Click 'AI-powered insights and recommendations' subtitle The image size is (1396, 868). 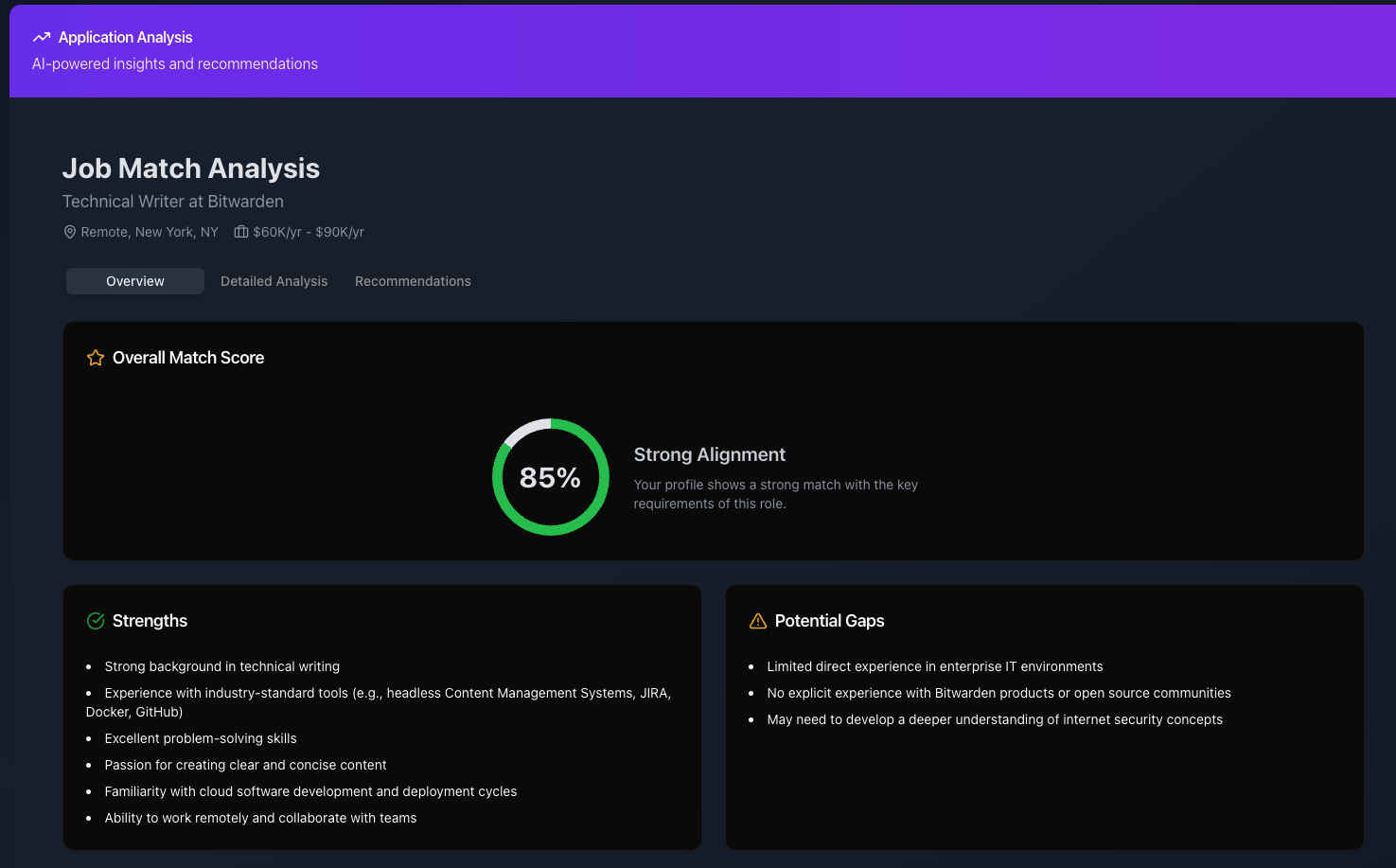175,63
